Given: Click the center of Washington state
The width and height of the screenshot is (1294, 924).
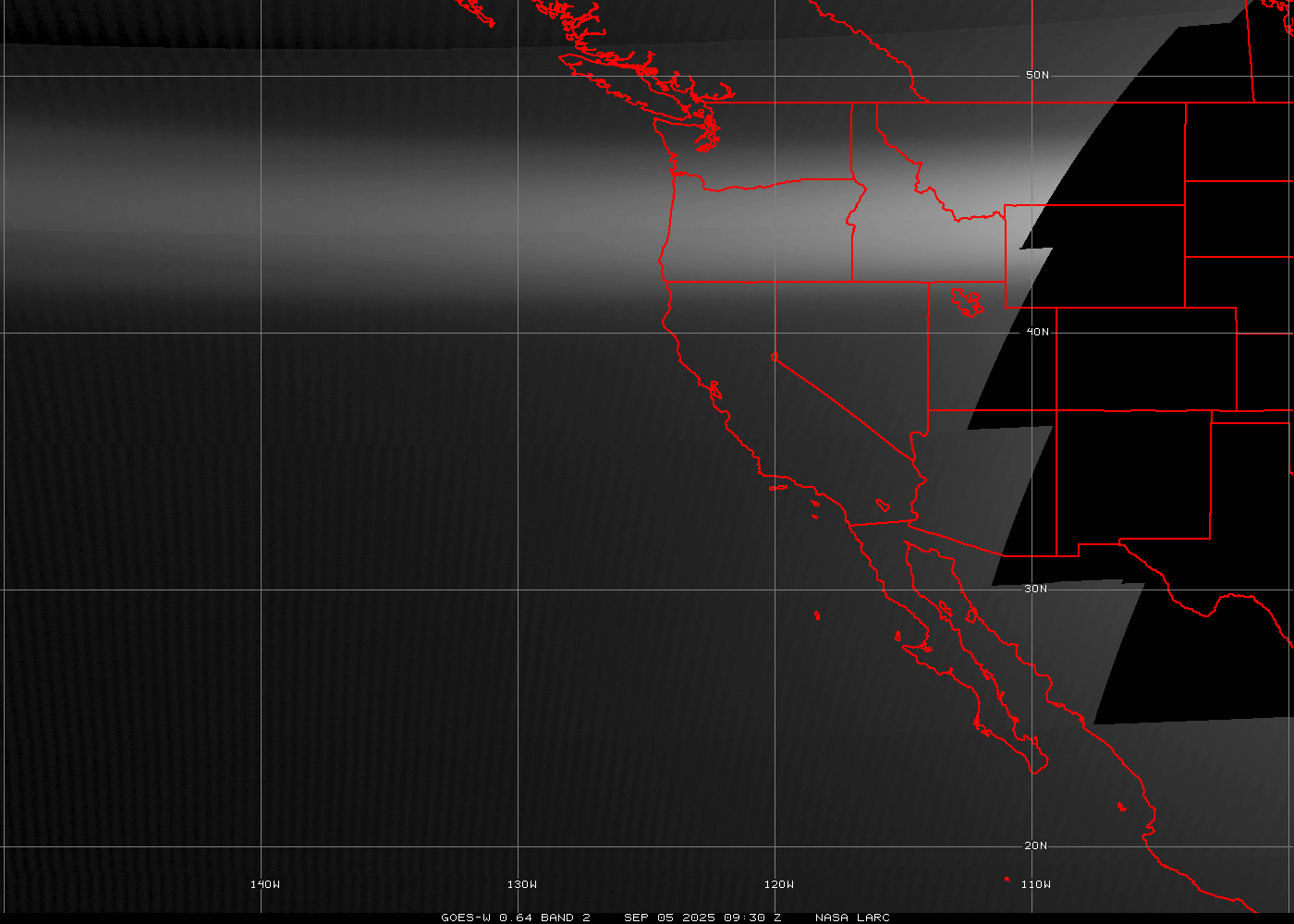Looking at the screenshot, I should point(776,143).
